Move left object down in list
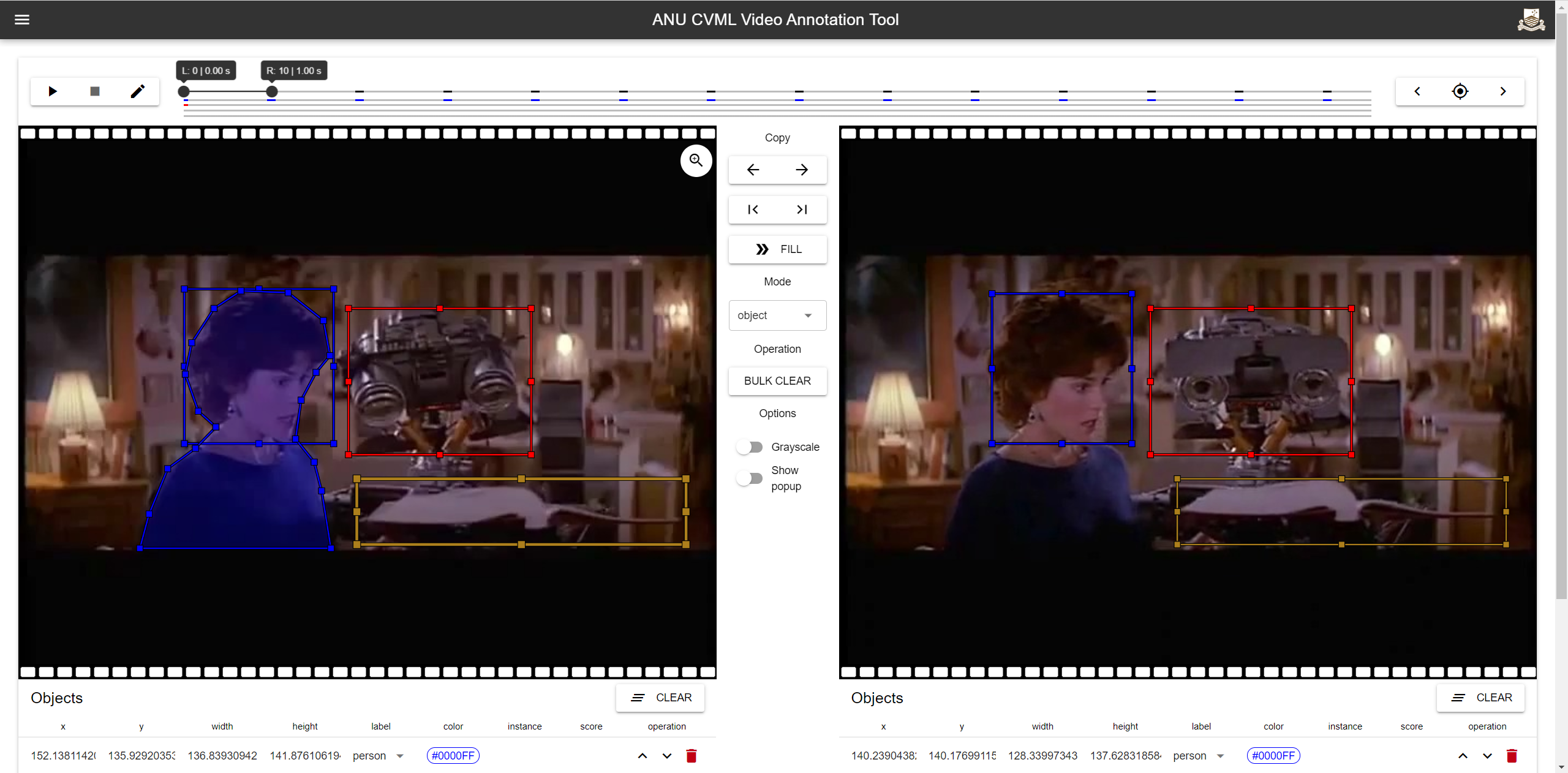Viewport: 1568px width, 773px height. coord(667,756)
